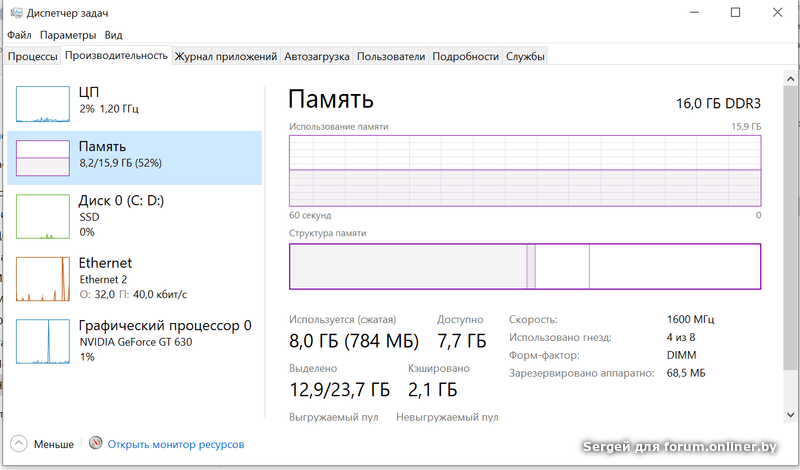Click NVIDIA GeForce GT 630 text
The height and width of the screenshot is (470, 800).
tap(136, 342)
